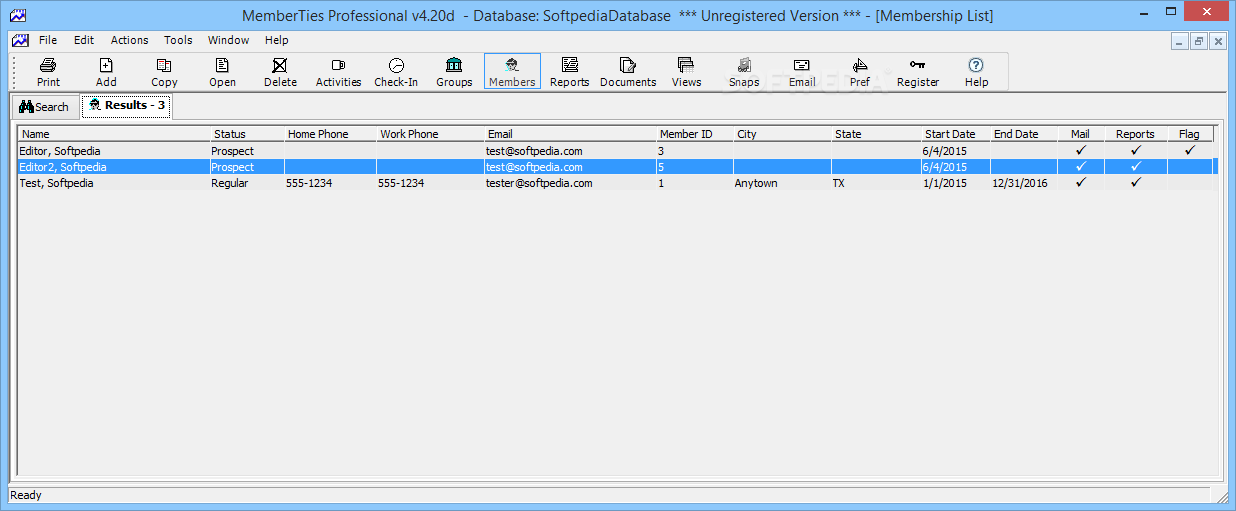The width and height of the screenshot is (1236, 511).
Task: Click the Print toolbar icon
Action: point(48,72)
